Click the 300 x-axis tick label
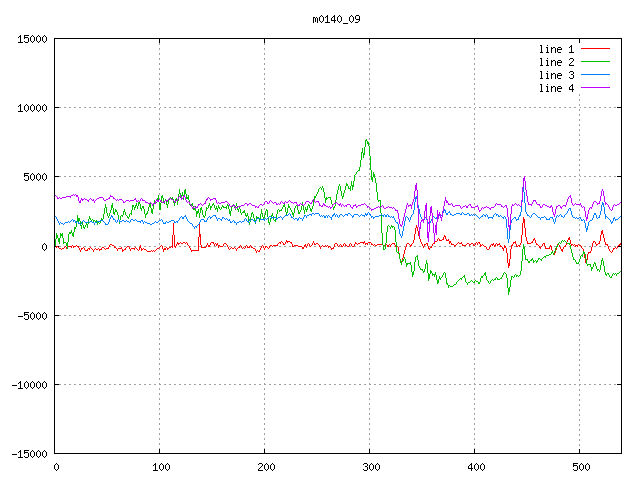This screenshot has width=640, height=480. tap(369, 466)
